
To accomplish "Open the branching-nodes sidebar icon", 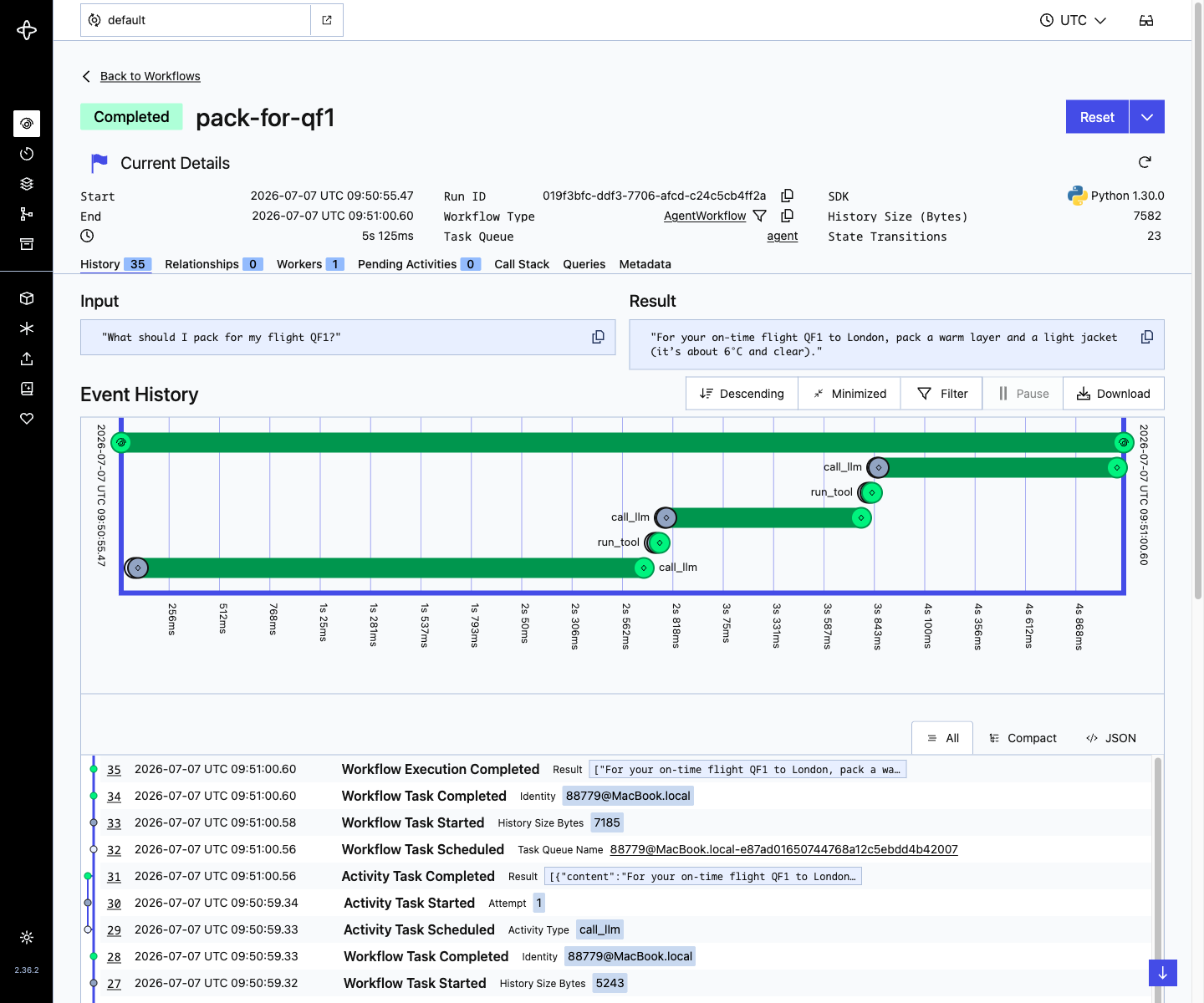I will click(x=27, y=214).
